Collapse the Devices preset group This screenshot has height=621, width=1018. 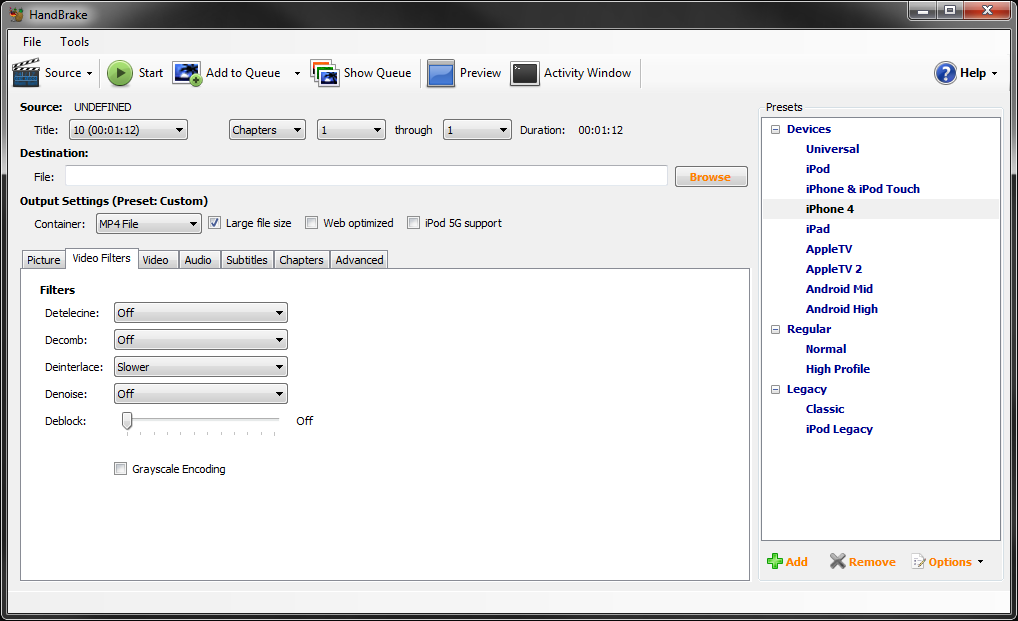(x=775, y=129)
